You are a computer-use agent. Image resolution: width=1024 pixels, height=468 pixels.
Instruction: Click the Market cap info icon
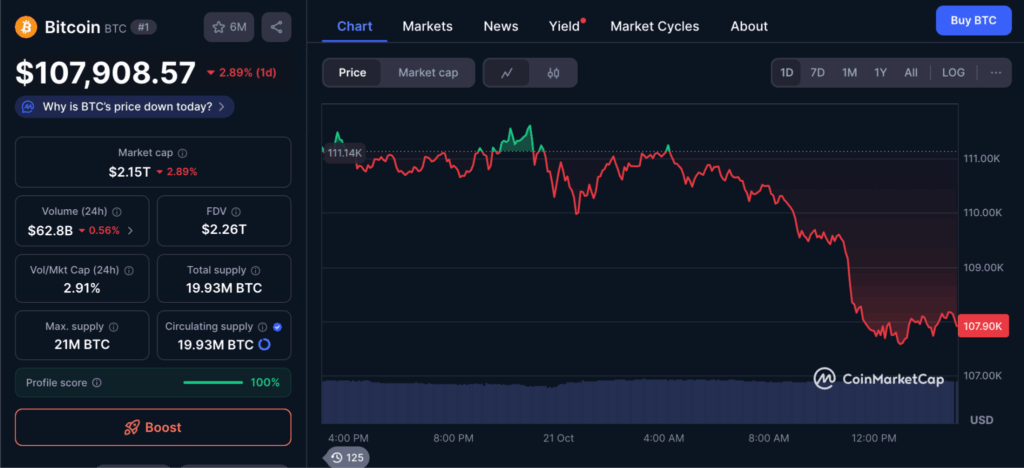(x=182, y=153)
